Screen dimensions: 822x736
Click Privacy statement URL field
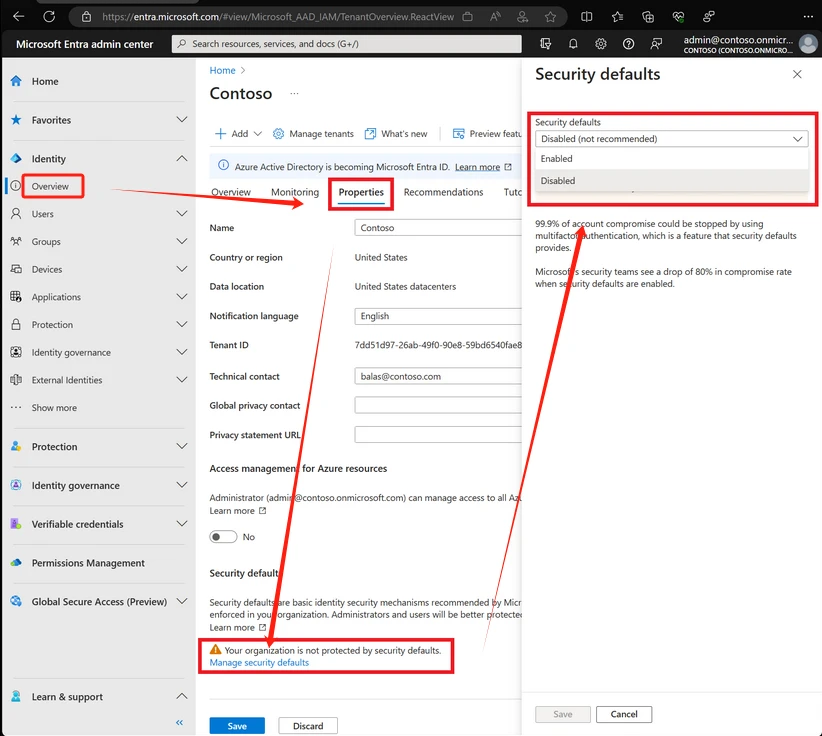point(438,435)
